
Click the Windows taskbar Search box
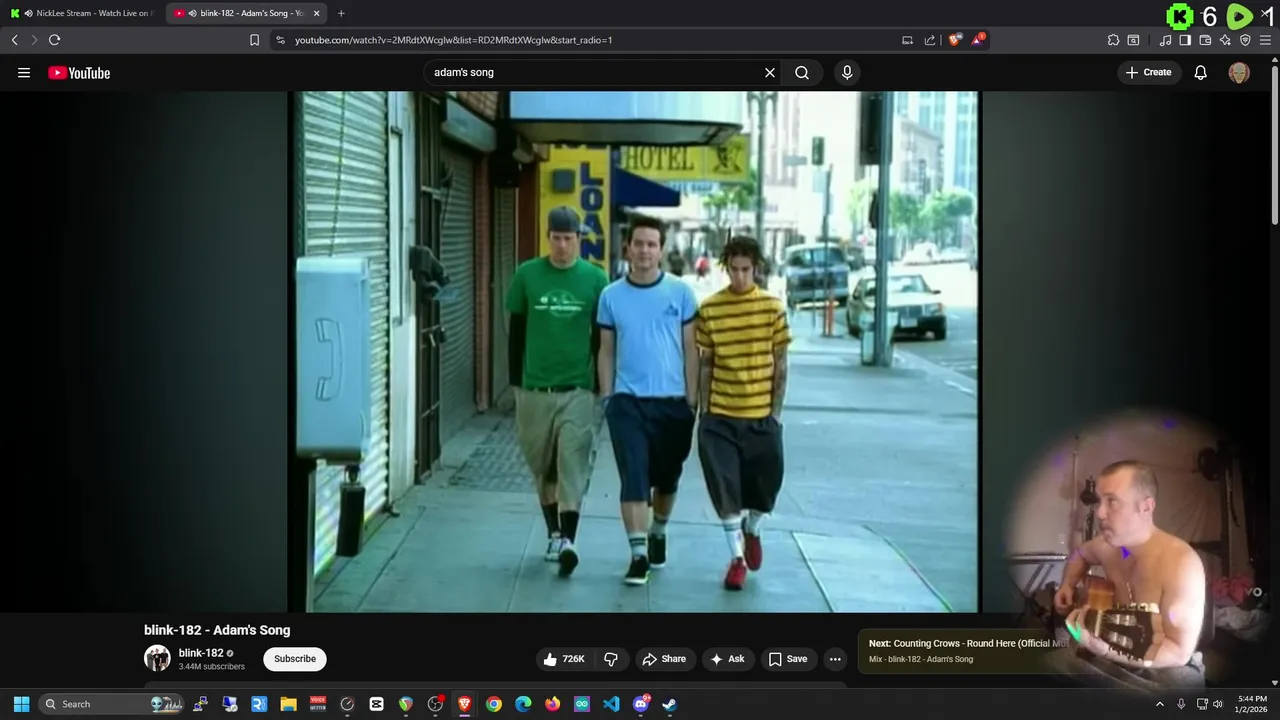pyautogui.click(x=112, y=704)
